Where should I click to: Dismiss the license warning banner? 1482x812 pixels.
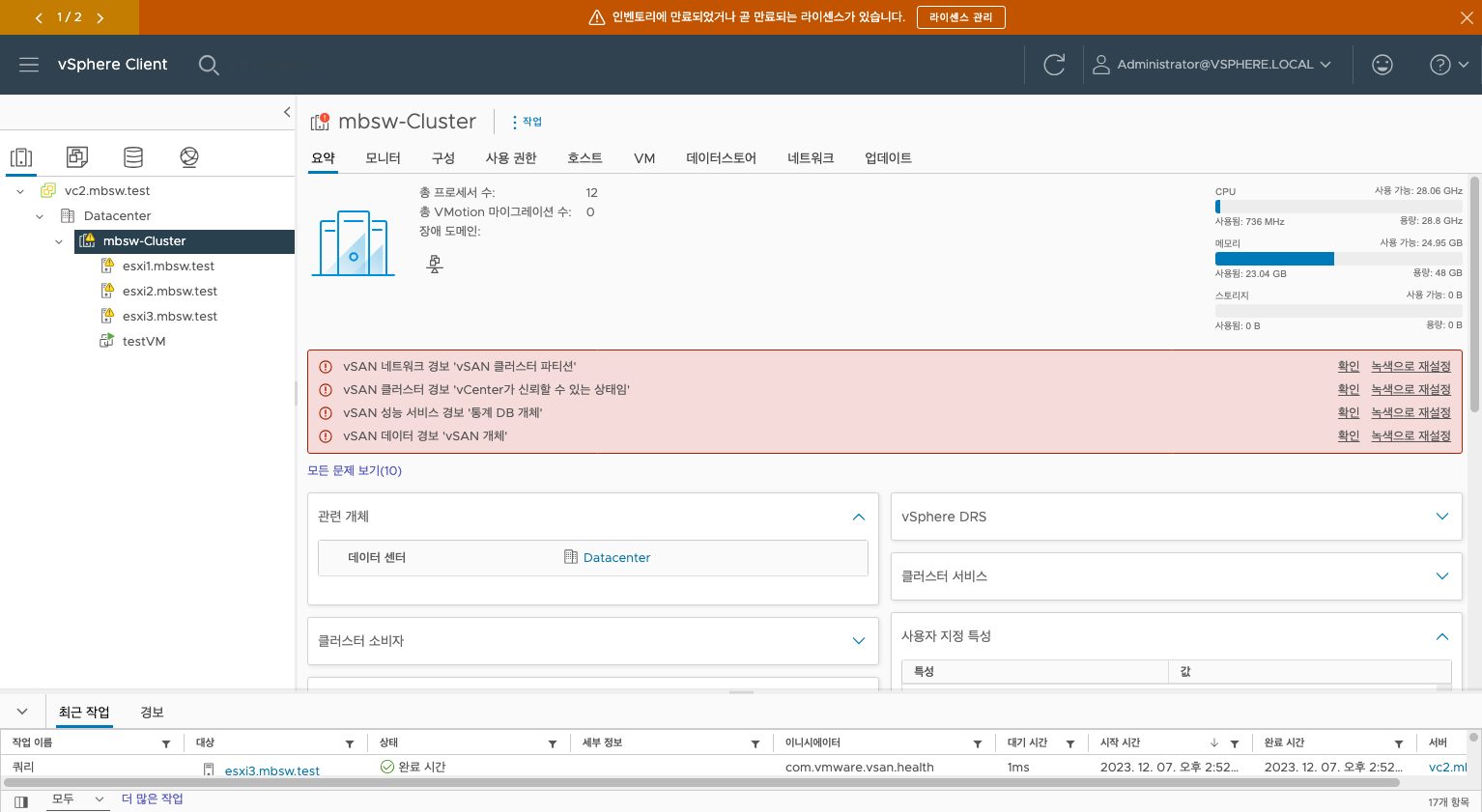(x=1467, y=17)
